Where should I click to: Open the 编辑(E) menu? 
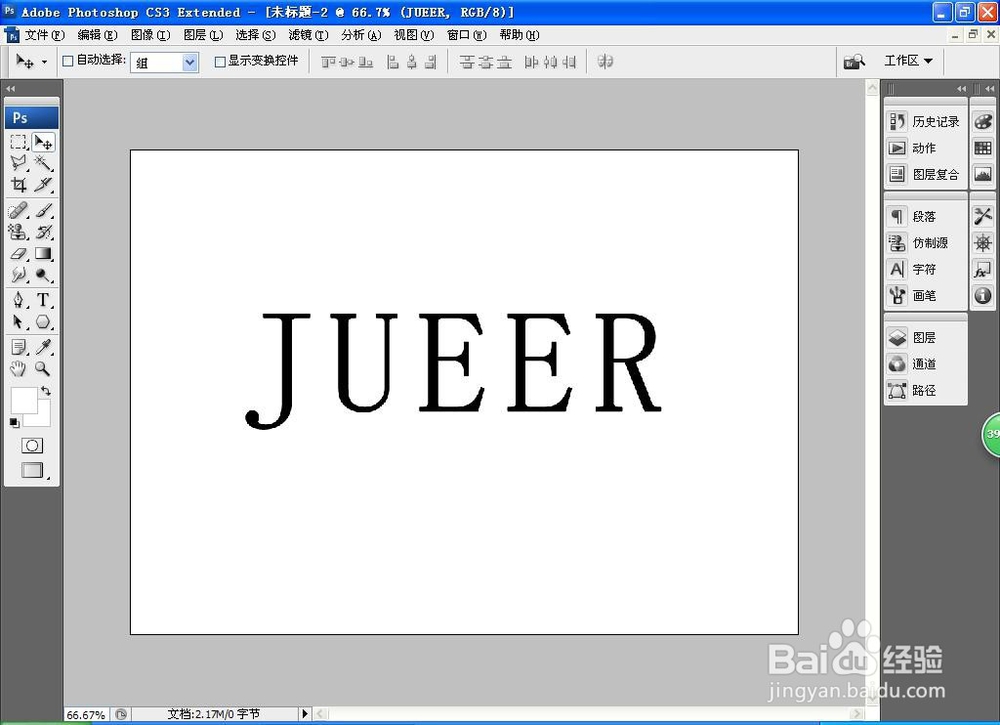(98, 35)
